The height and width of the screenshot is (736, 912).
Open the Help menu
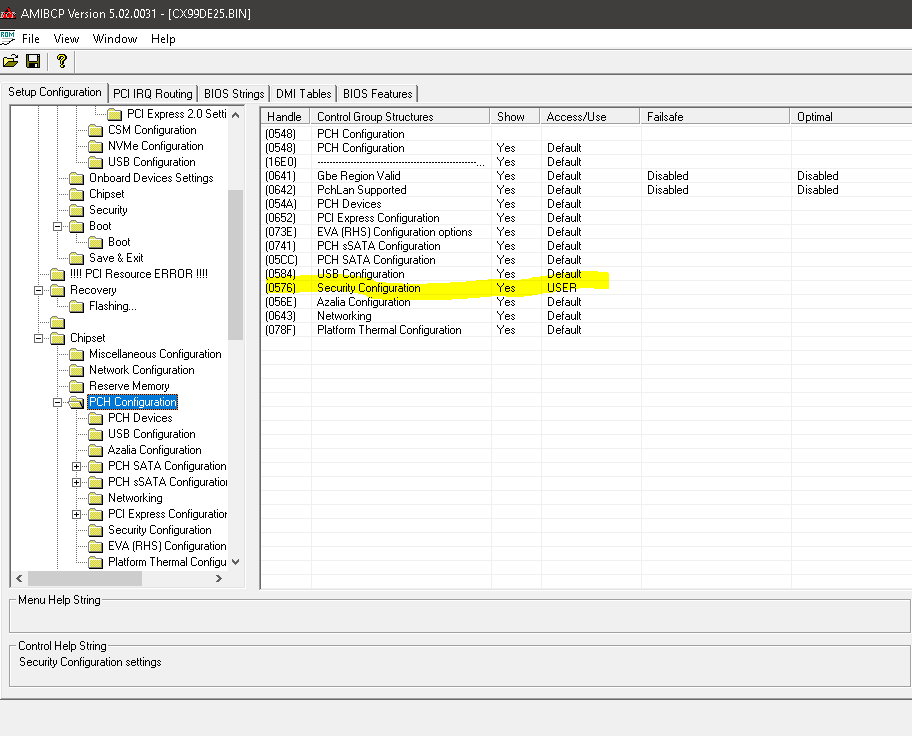(163, 39)
